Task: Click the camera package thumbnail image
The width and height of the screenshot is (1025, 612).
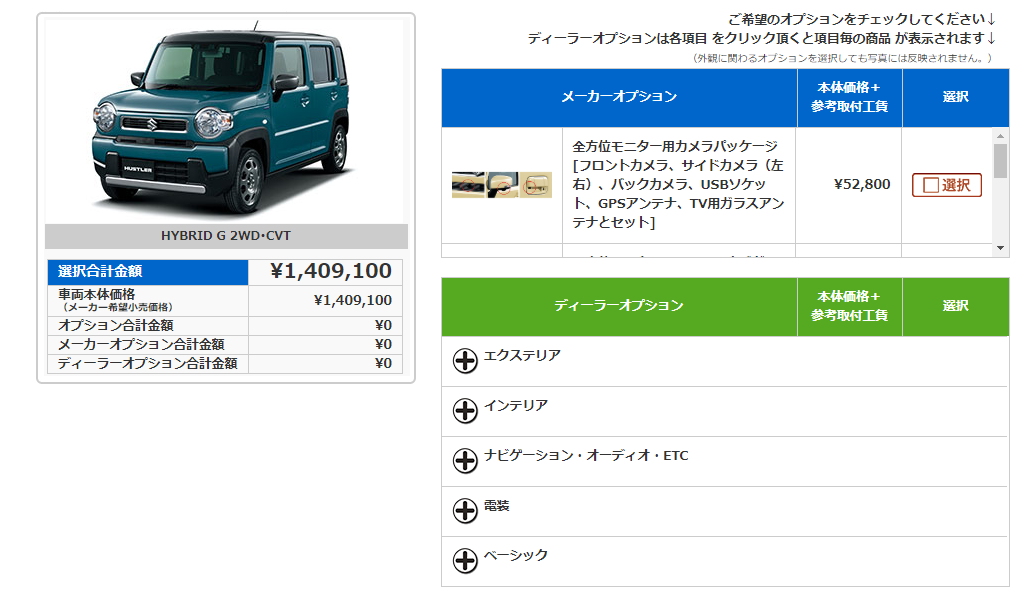Action: pyautogui.click(x=501, y=185)
